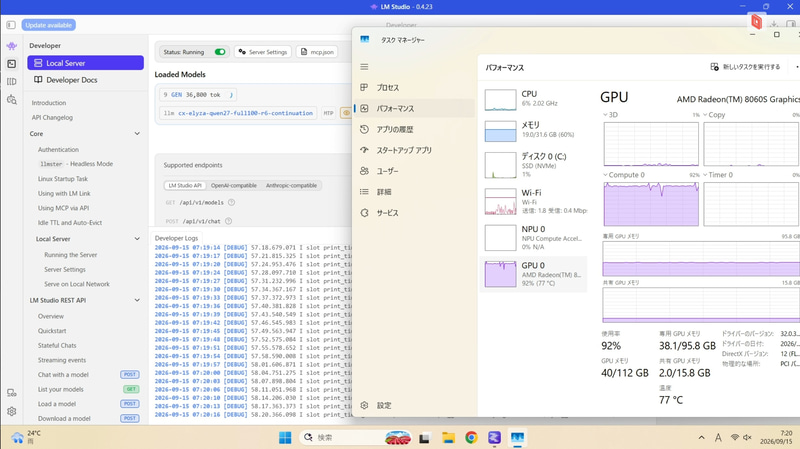Open Task Manager hamburger menu
Screen dimensions: 800x449
pos(364,67)
